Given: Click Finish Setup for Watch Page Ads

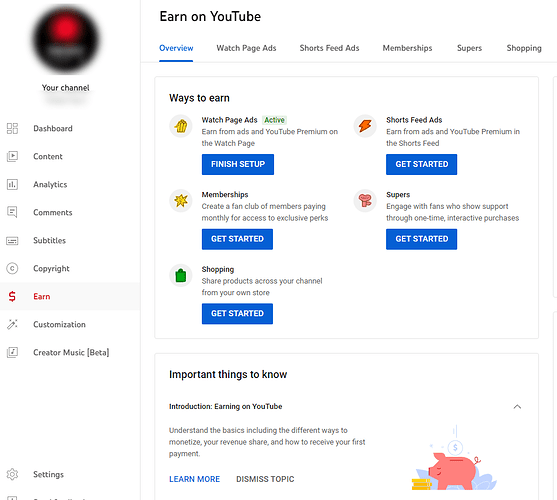Looking at the screenshot, I should (x=238, y=164).
